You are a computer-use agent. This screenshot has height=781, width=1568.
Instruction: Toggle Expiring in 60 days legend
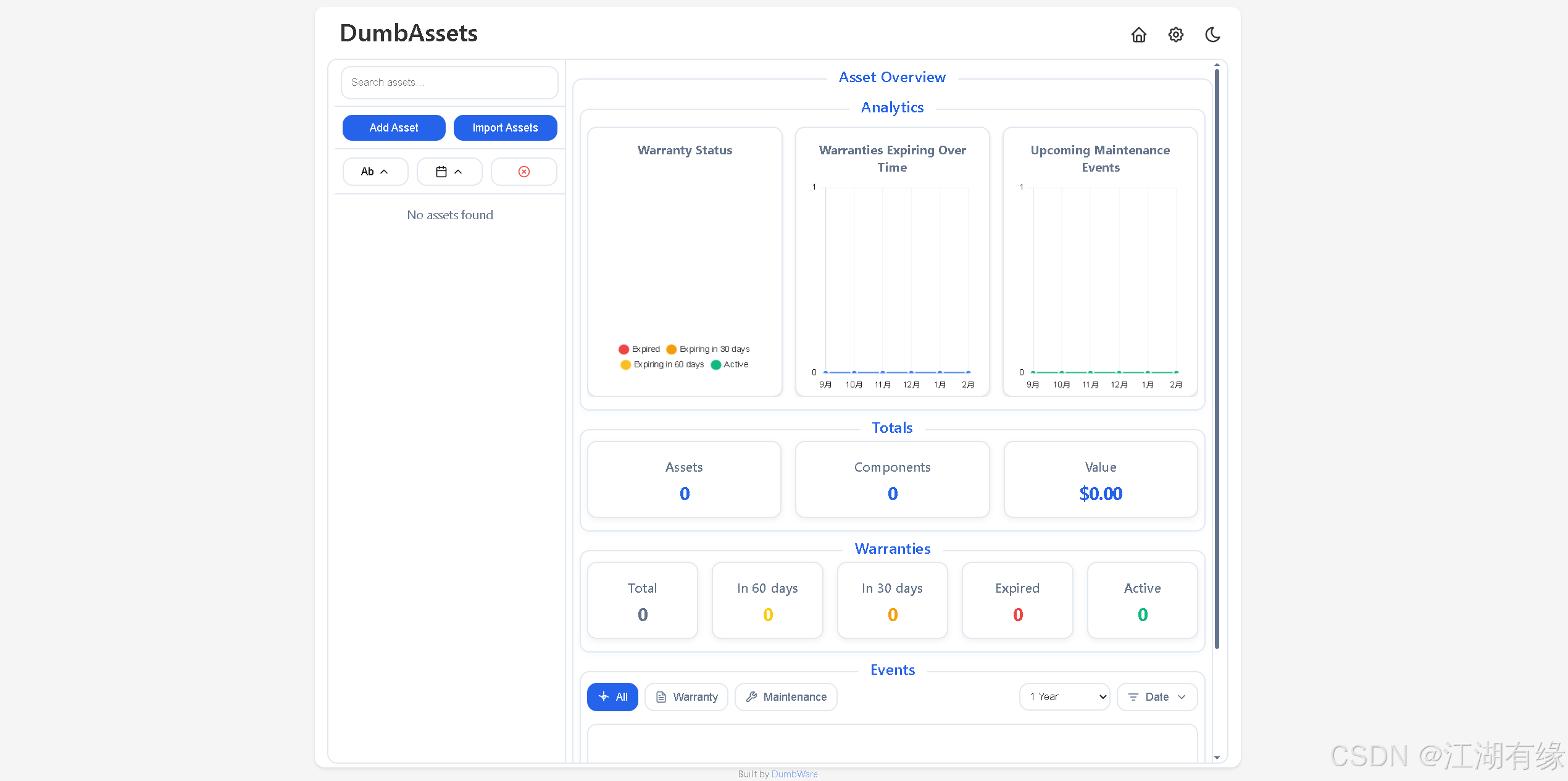click(x=662, y=365)
